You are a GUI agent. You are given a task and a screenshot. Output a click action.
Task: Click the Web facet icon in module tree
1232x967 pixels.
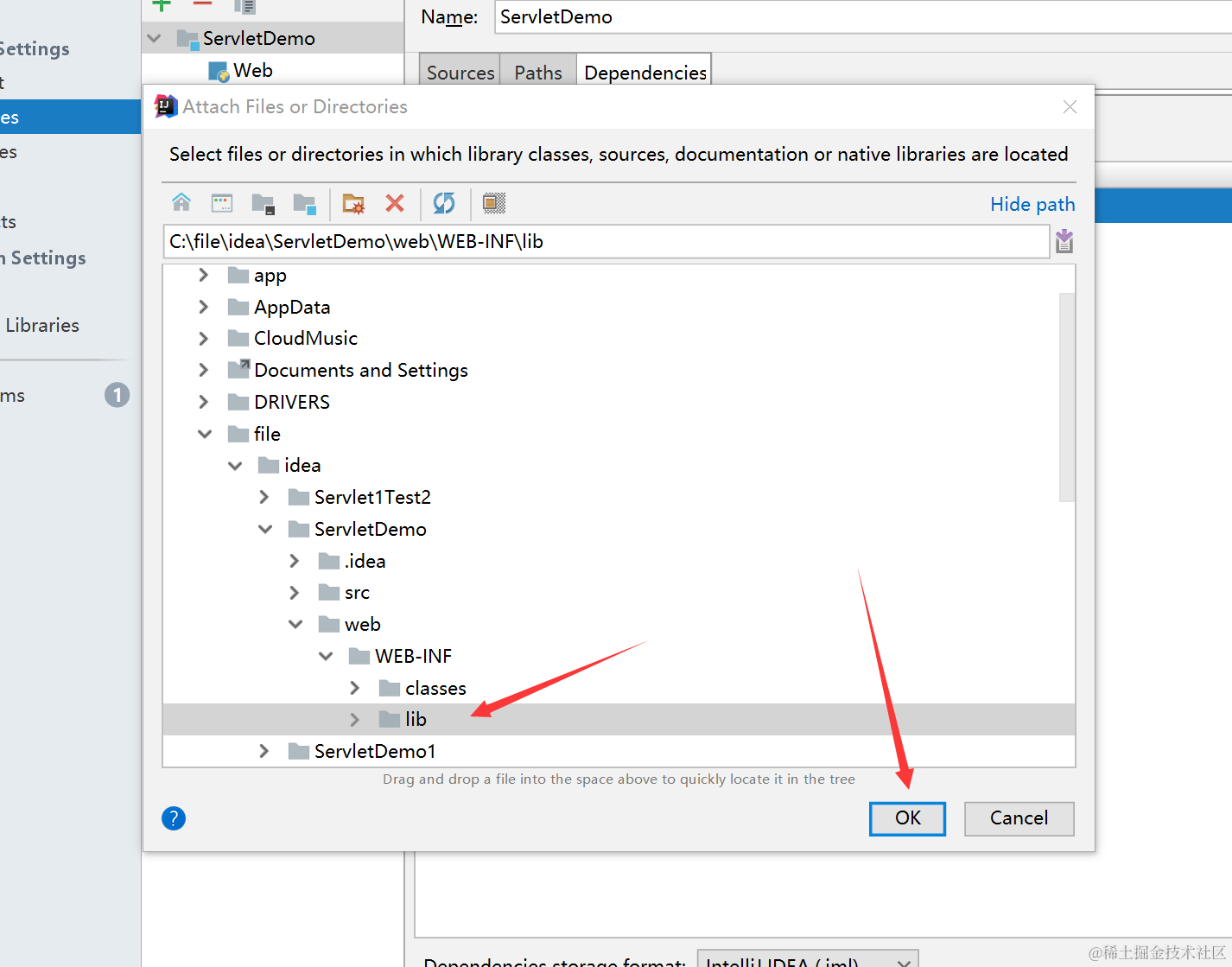219,71
